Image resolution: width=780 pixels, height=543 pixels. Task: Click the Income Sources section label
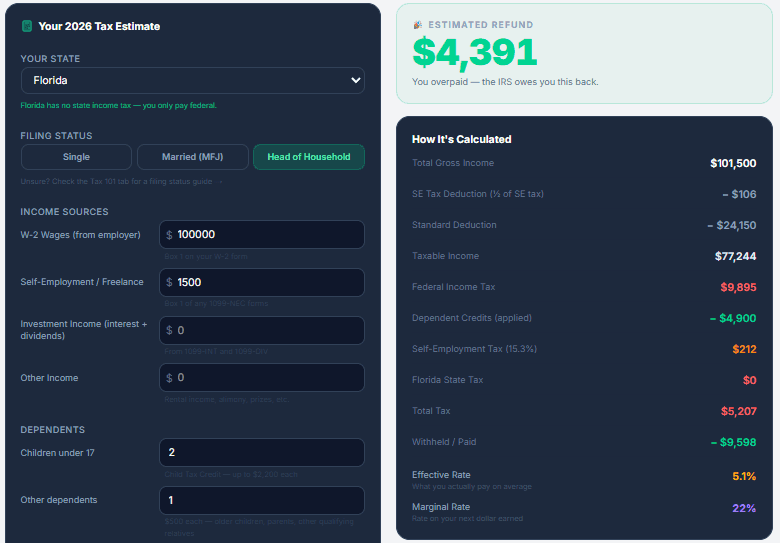[x=64, y=212]
